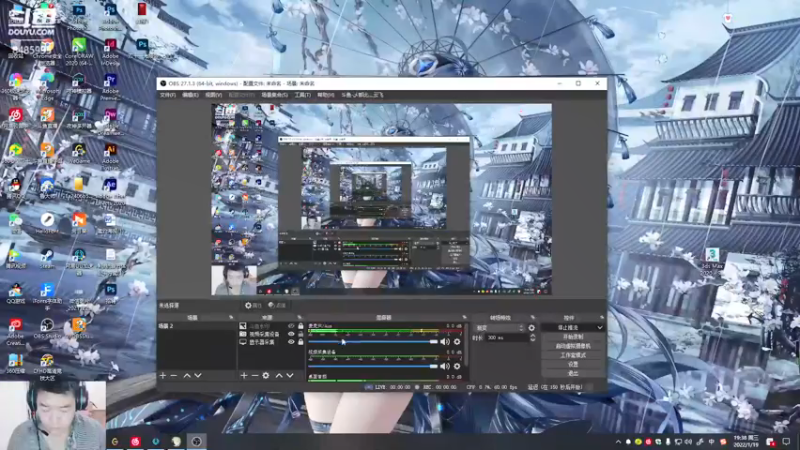The height and width of the screenshot is (450, 800).
Task: Open OBS Studio desktop shortcut
Action: click(x=47, y=328)
